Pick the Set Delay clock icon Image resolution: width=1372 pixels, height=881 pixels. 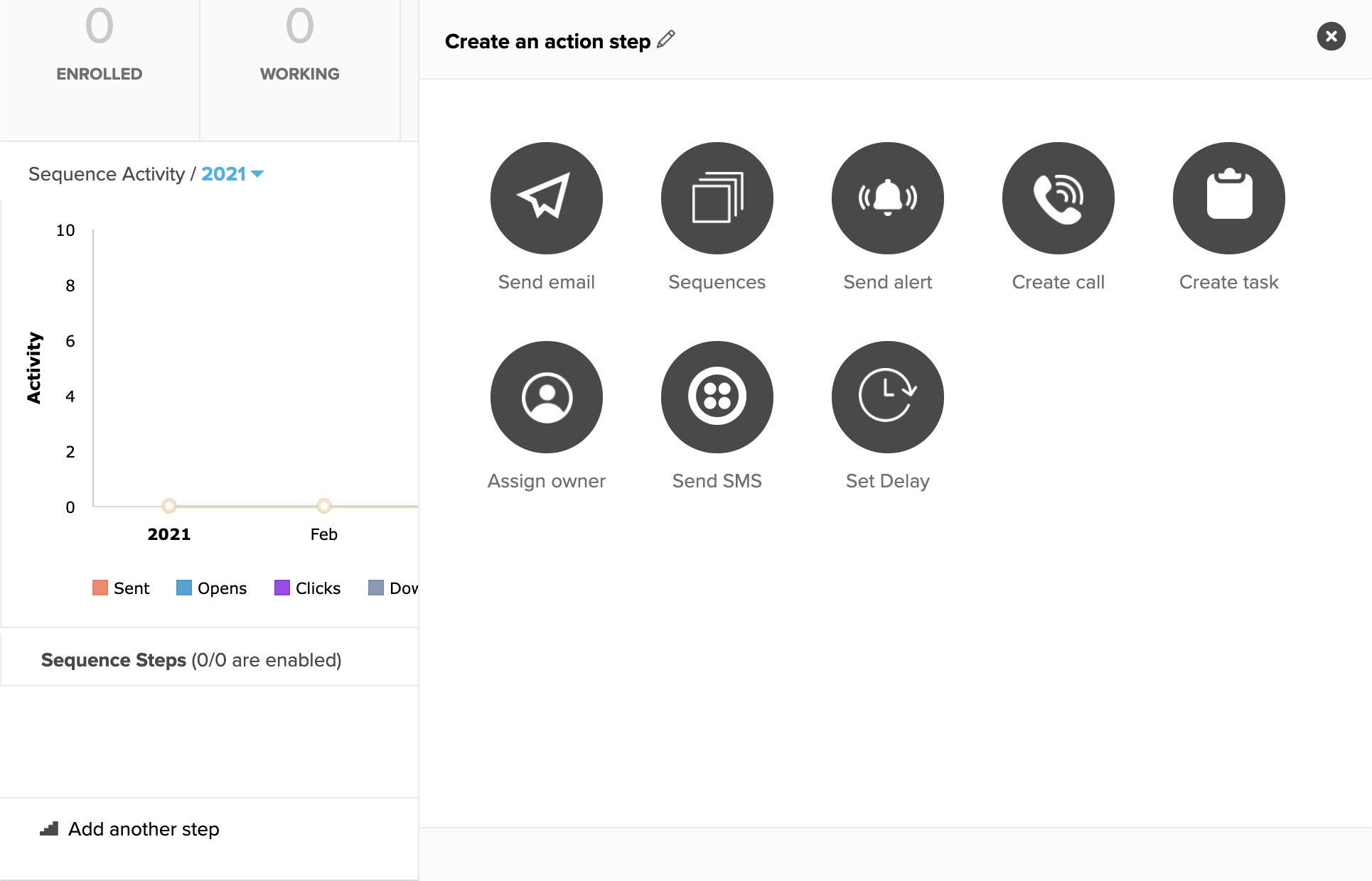click(887, 397)
